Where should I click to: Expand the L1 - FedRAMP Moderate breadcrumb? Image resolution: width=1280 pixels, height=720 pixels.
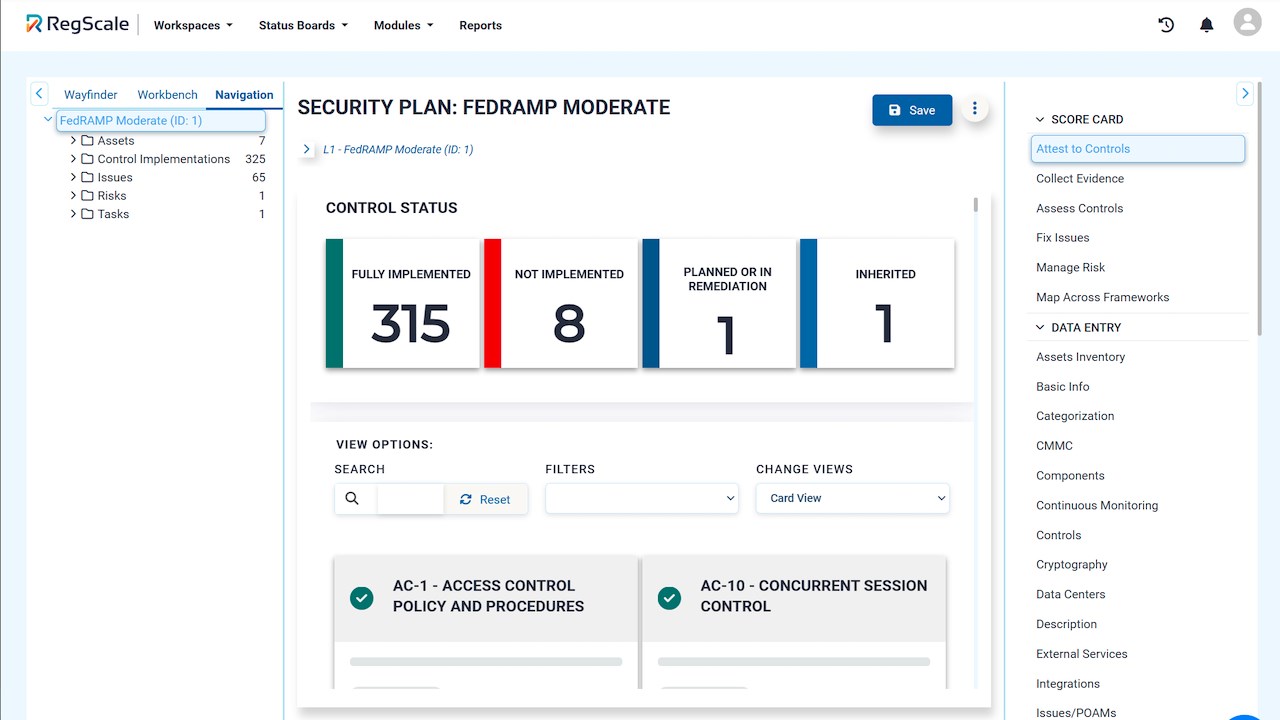[x=306, y=149]
